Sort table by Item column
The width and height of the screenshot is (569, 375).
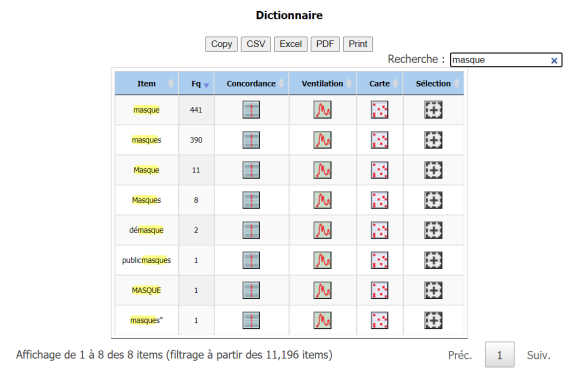pyautogui.click(x=147, y=83)
